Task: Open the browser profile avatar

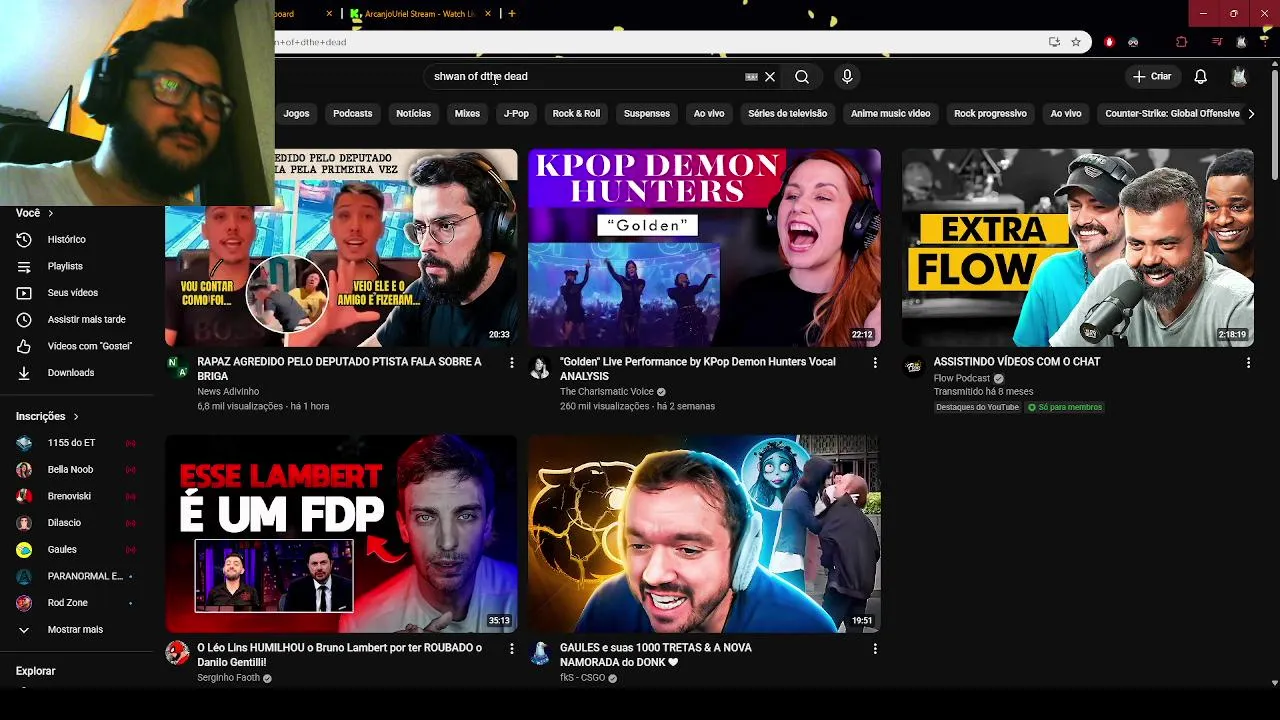Action: [1241, 42]
